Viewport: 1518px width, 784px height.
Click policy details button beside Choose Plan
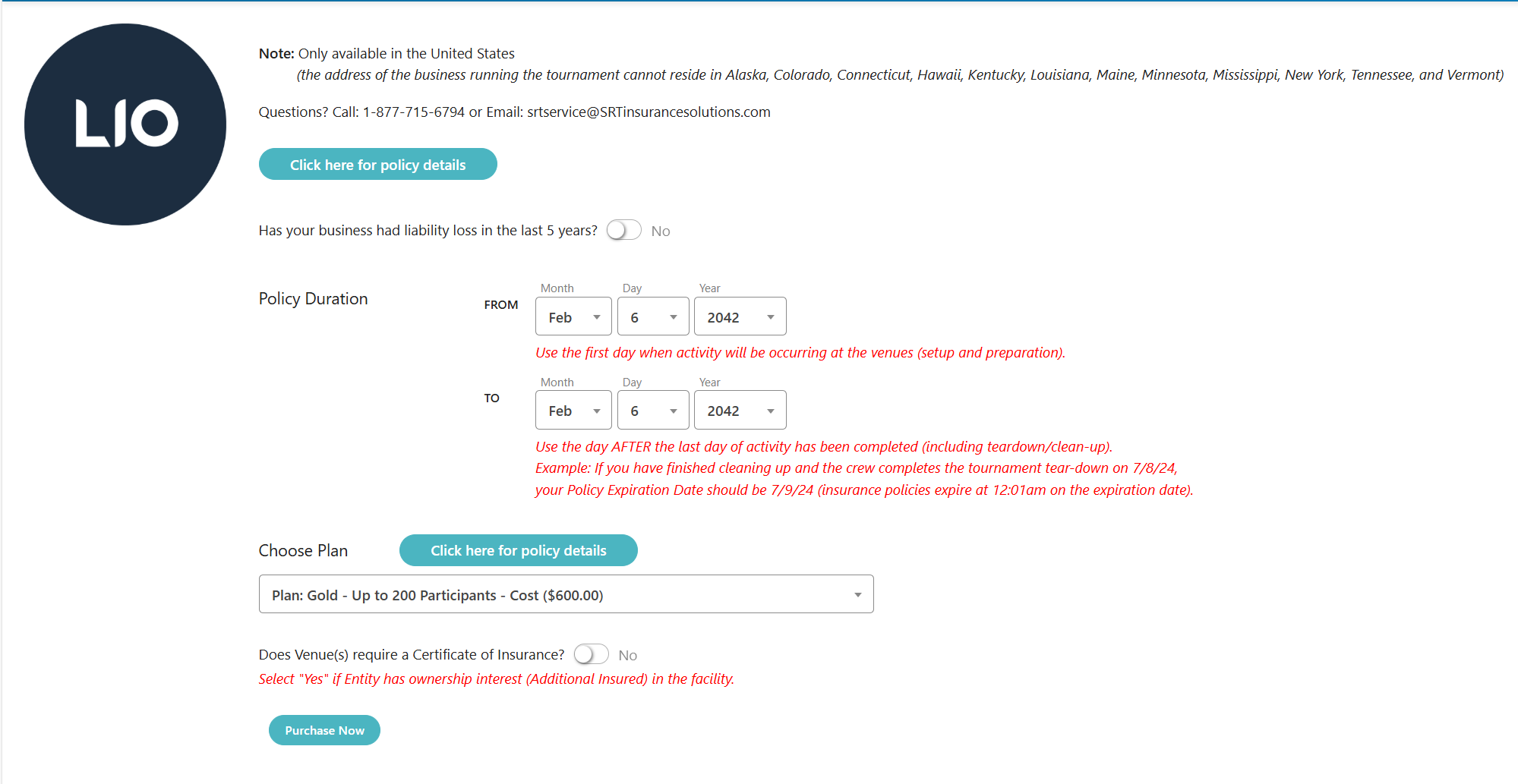coord(518,550)
